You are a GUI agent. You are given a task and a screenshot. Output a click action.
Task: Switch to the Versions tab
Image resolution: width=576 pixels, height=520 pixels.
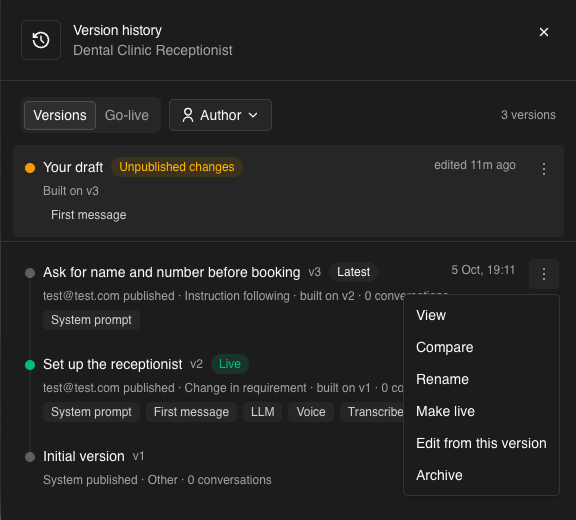(60, 115)
